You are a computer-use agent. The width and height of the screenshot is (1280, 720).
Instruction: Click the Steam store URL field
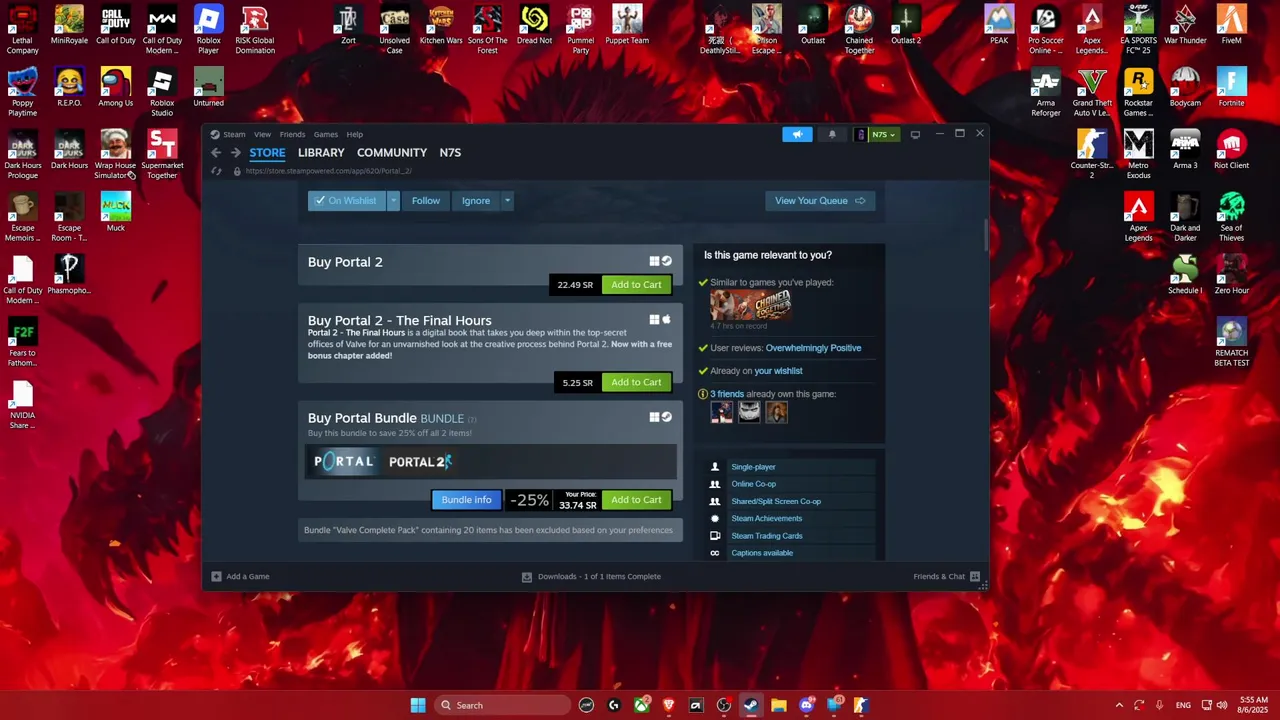coord(328,171)
